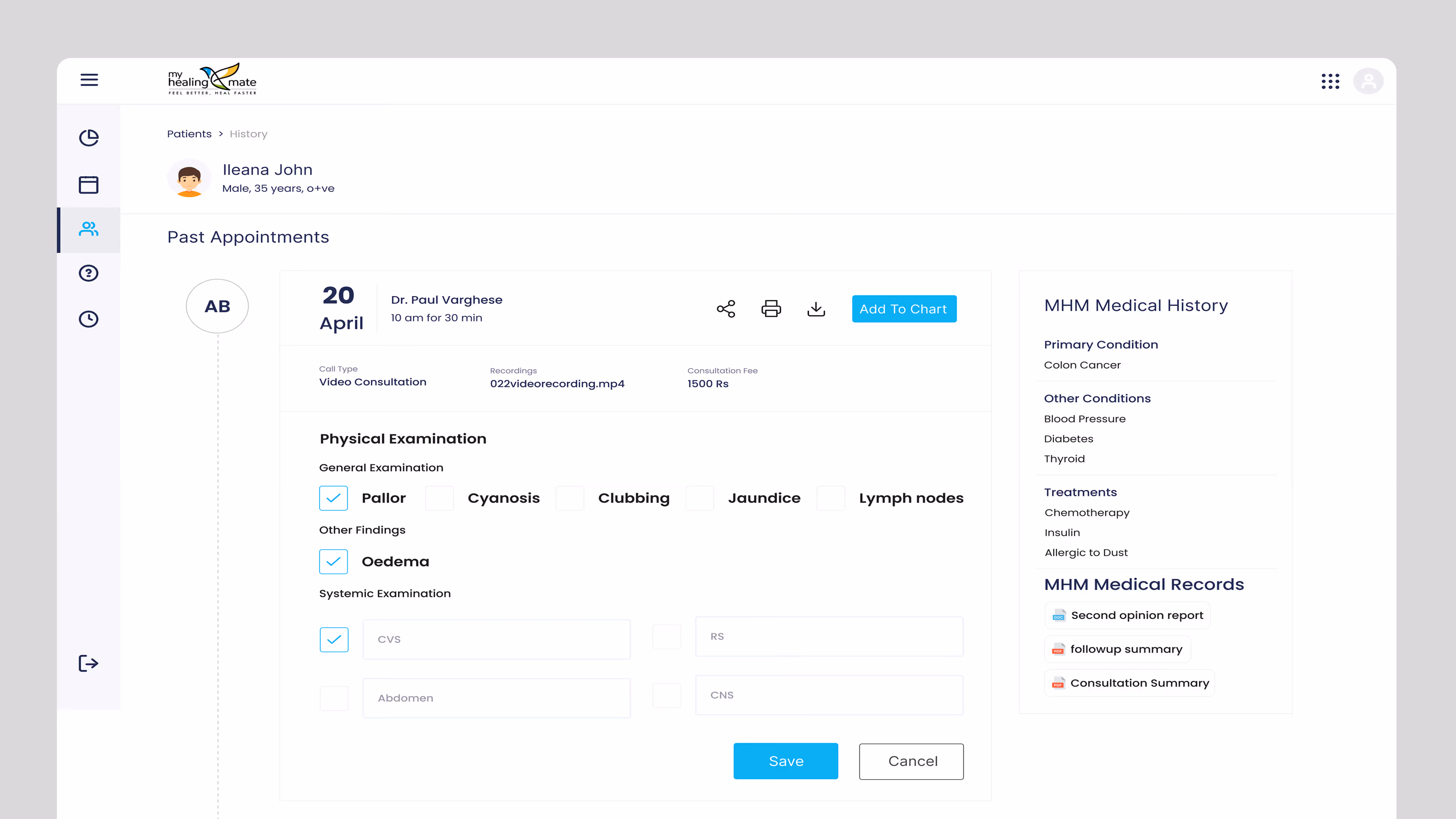Select the Patients sidebar menu item
1456x819 pixels.
coord(89,229)
